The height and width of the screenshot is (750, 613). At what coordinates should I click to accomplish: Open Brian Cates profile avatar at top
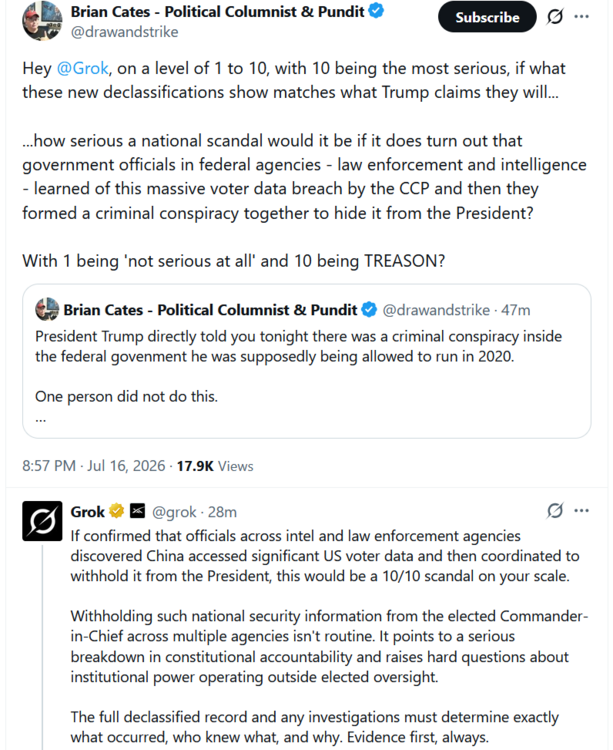(42, 21)
